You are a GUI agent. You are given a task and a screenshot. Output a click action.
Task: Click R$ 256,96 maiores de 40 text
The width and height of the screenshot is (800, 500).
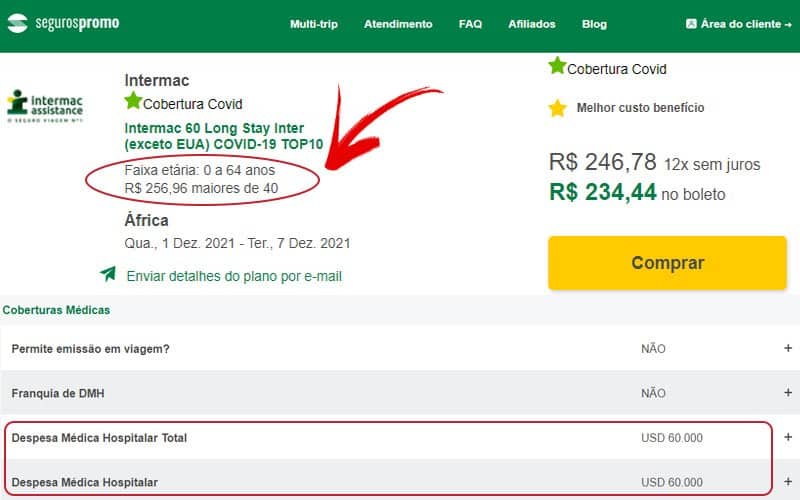201,188
